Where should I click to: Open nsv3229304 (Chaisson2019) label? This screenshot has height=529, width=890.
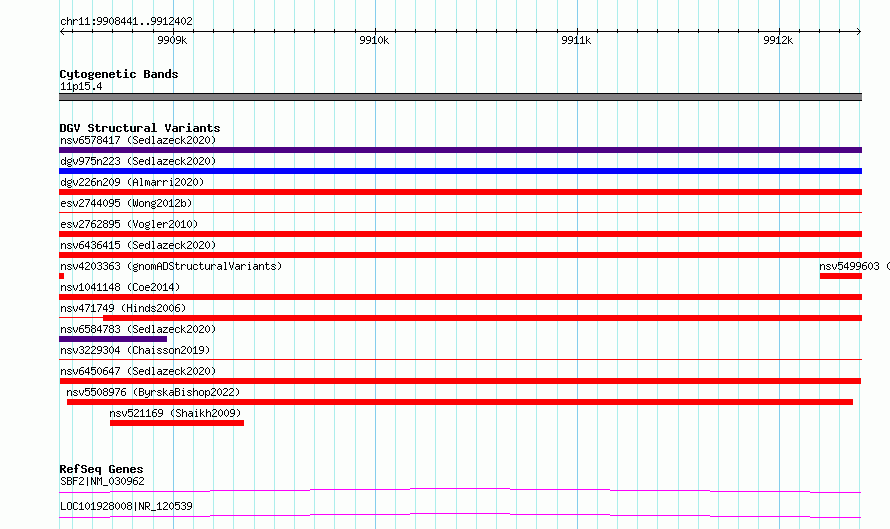coord(135,350)
